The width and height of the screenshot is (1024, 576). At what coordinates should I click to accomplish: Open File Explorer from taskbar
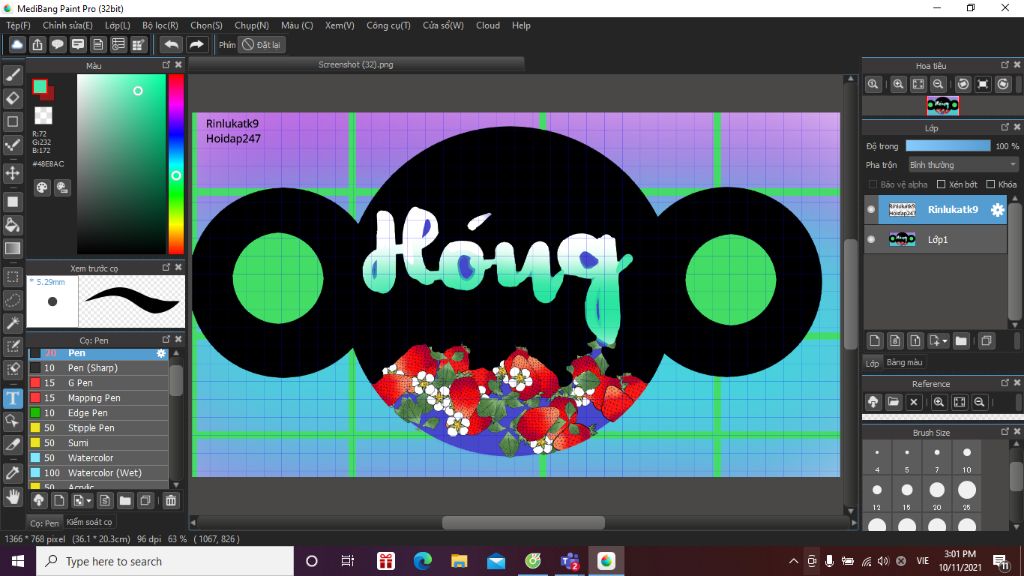point(459,561)
